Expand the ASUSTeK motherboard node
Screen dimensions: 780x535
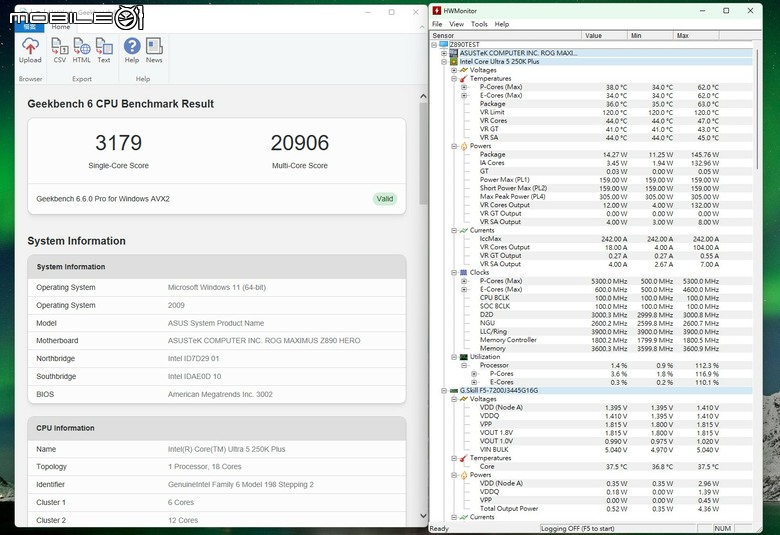[x=444, y=53]
